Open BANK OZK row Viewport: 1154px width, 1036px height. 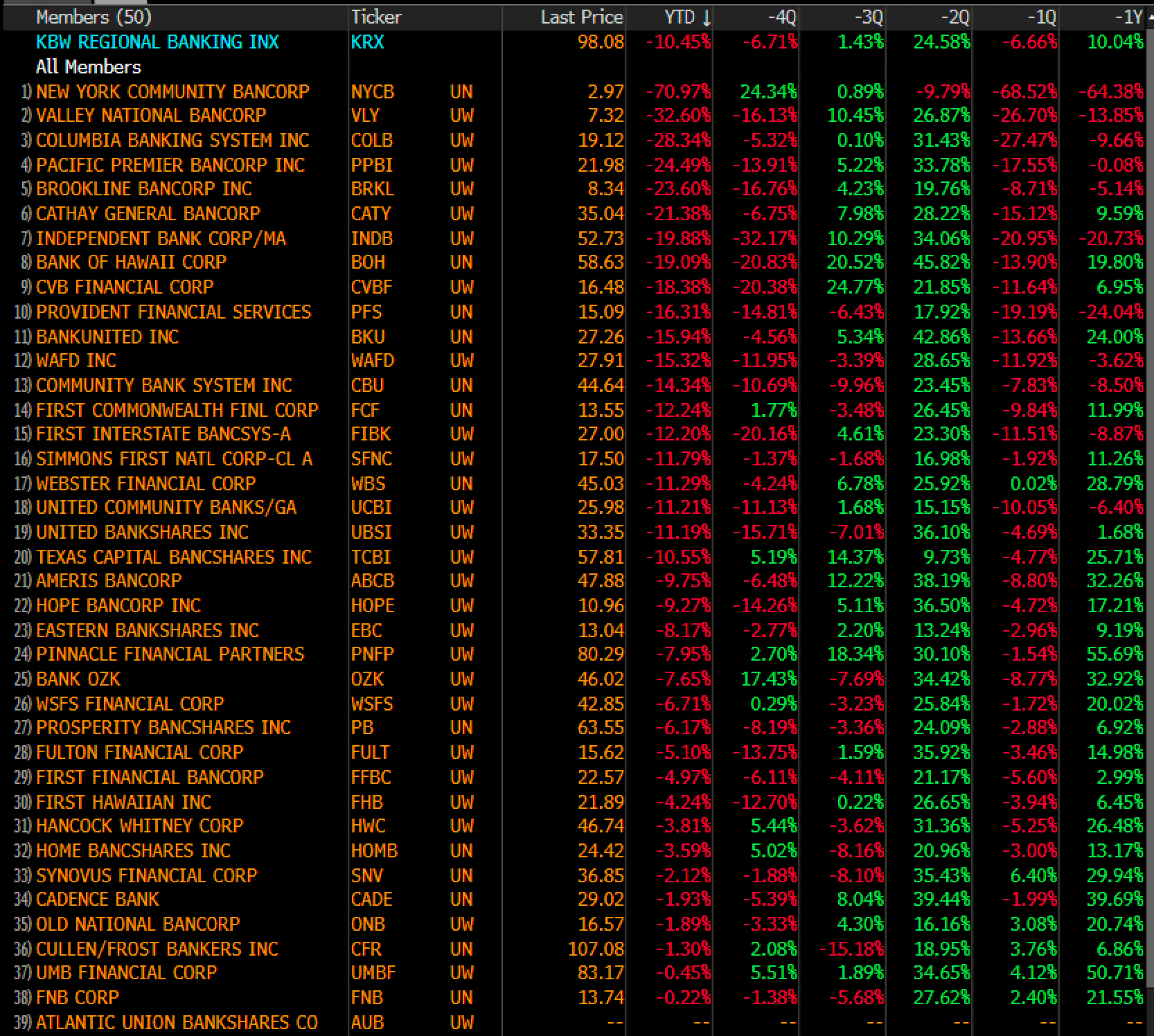pyautogui.click(x=575, y=679)
